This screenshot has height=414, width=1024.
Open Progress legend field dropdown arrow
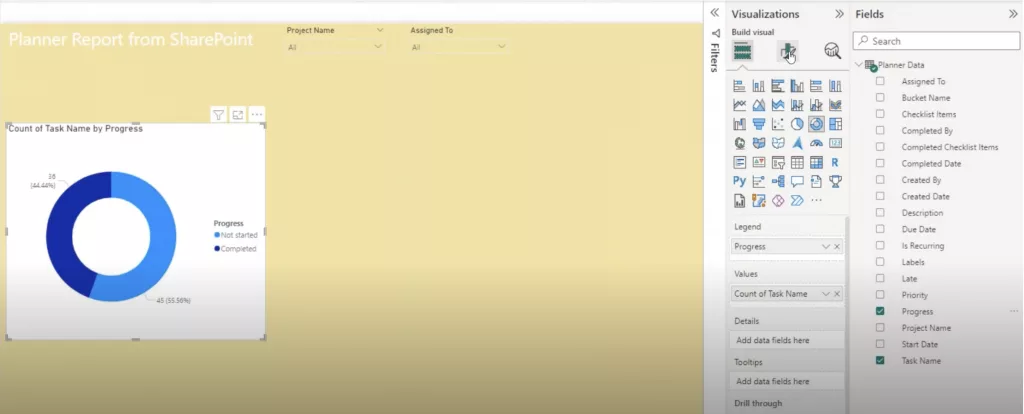point(825,247)
